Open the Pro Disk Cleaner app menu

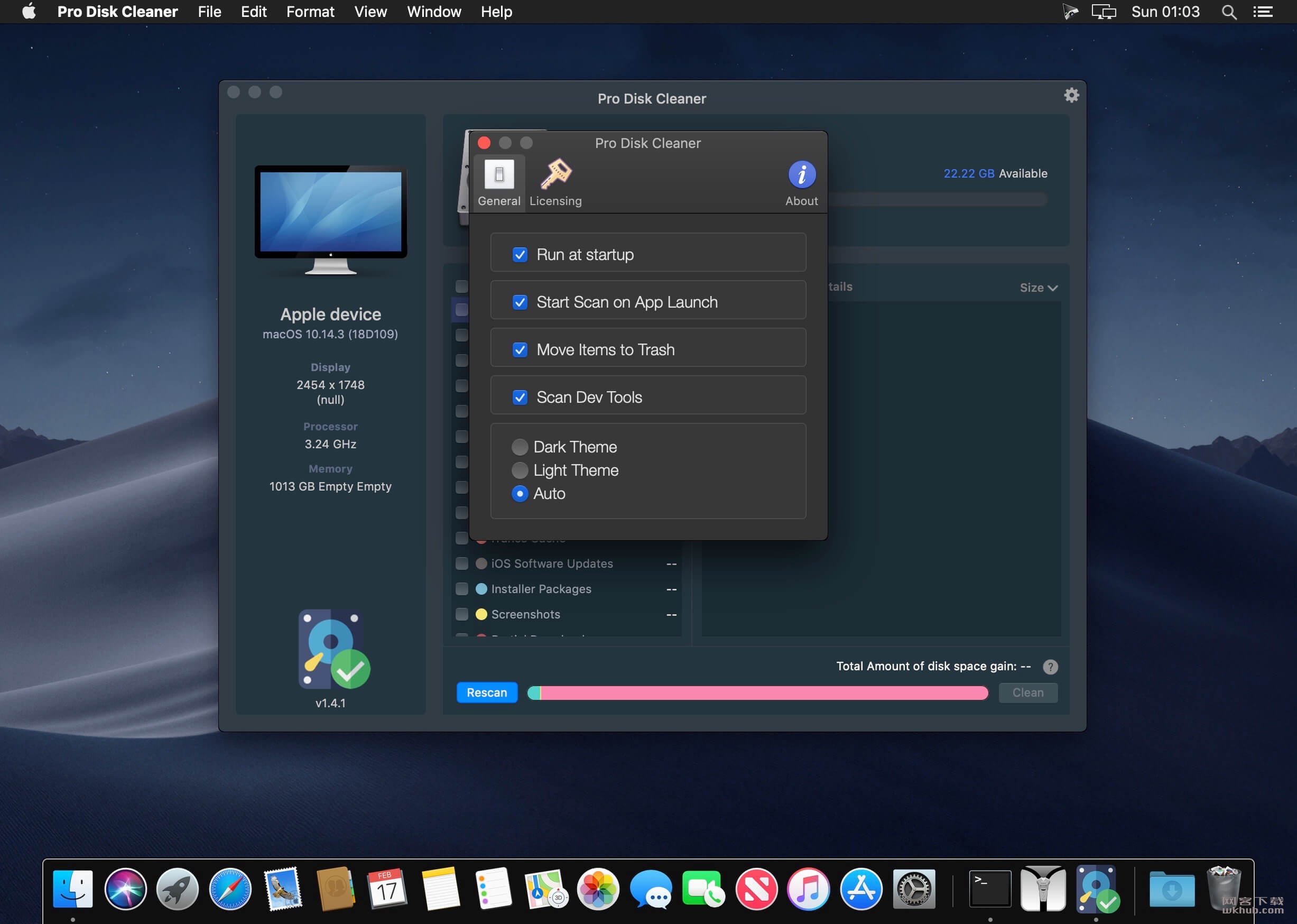[117, 12]
